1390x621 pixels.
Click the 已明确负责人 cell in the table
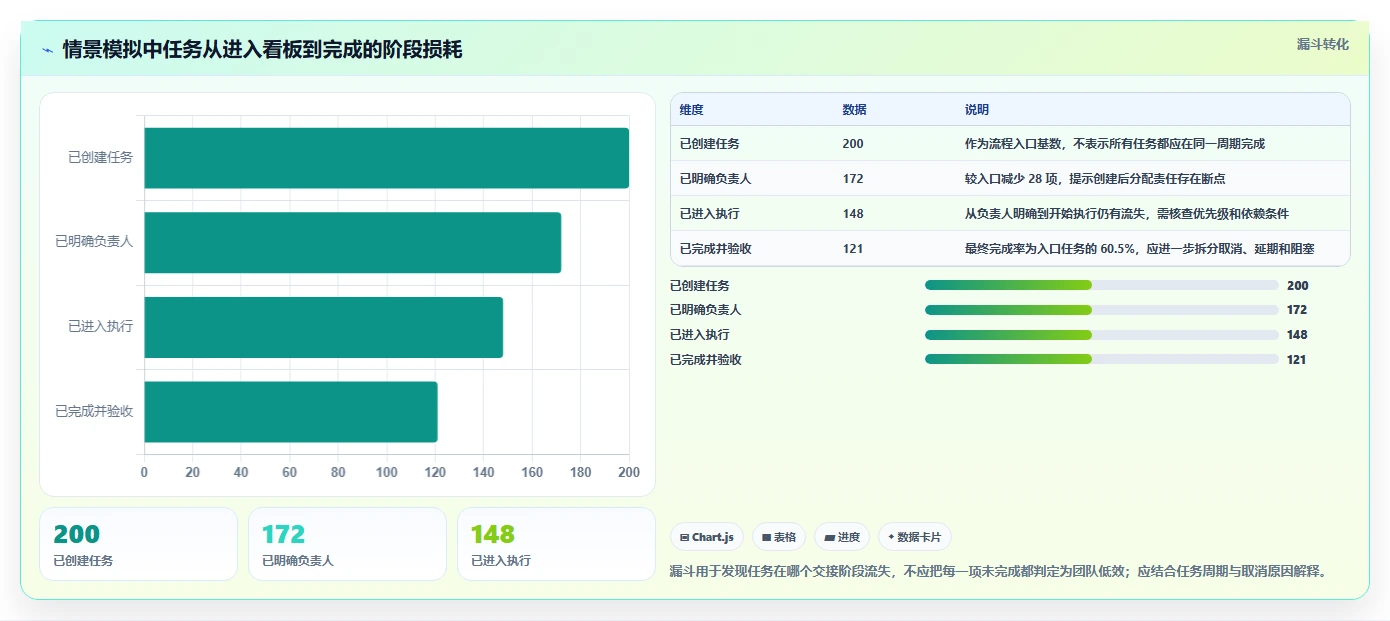[x=716, y=179]
